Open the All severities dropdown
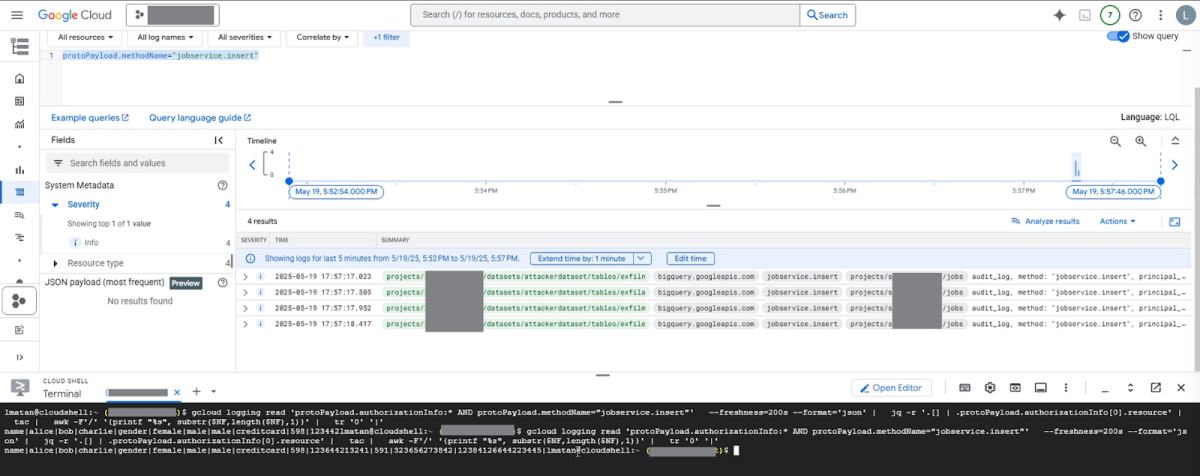 click(x=246, y=37)
